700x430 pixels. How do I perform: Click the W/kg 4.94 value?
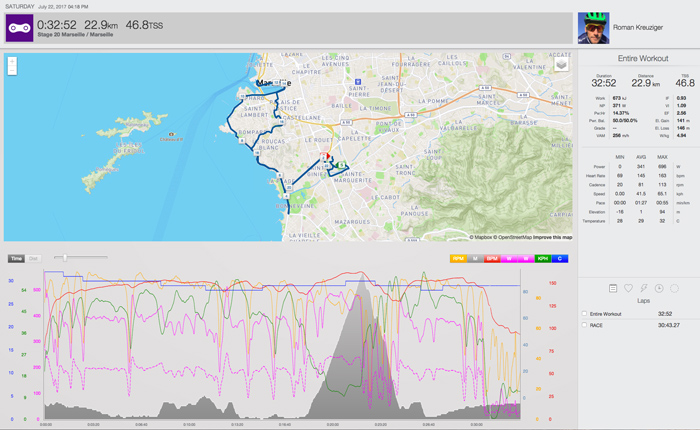coord(681,135)
